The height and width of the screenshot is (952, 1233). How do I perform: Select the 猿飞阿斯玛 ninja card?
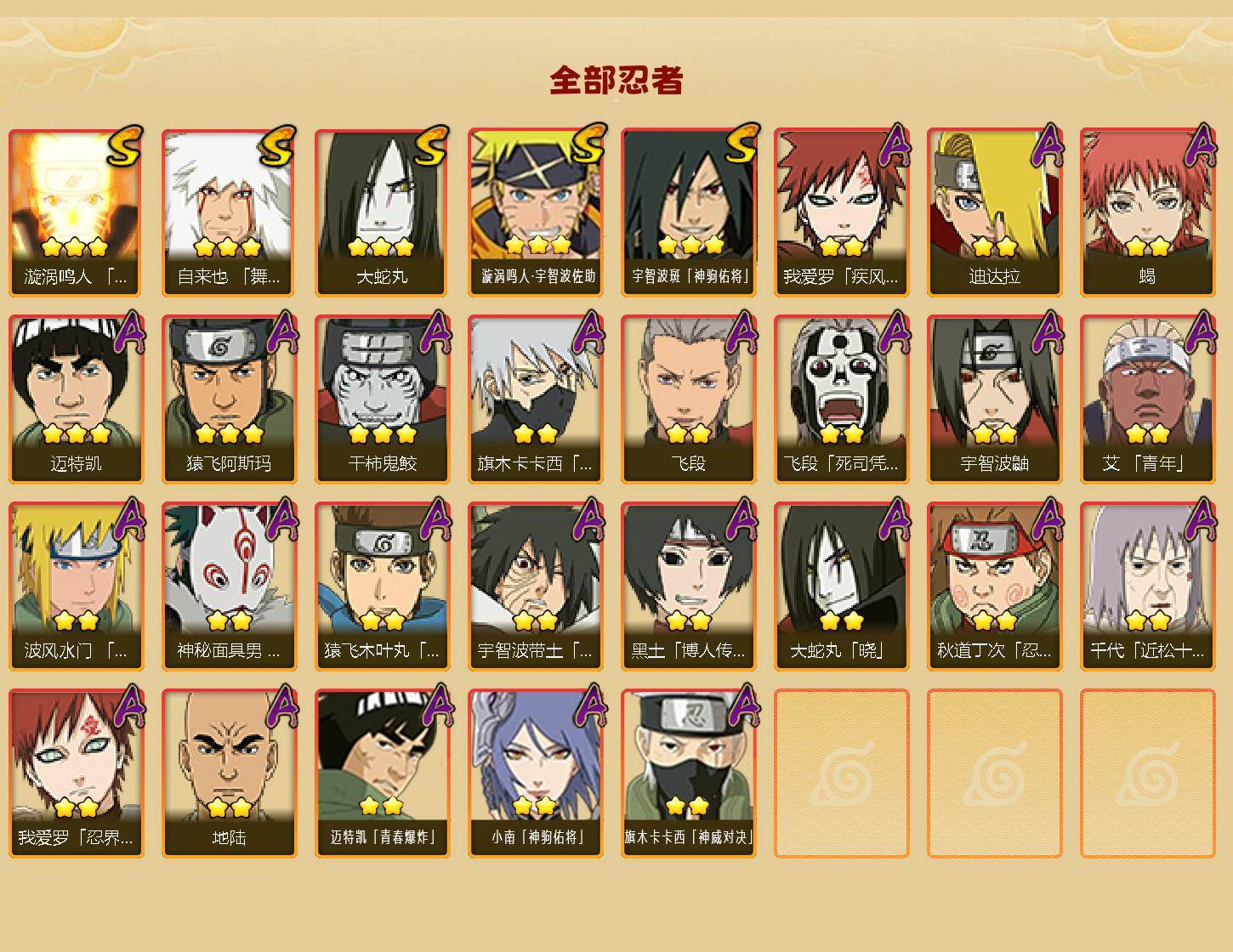[x=229, y=399]
